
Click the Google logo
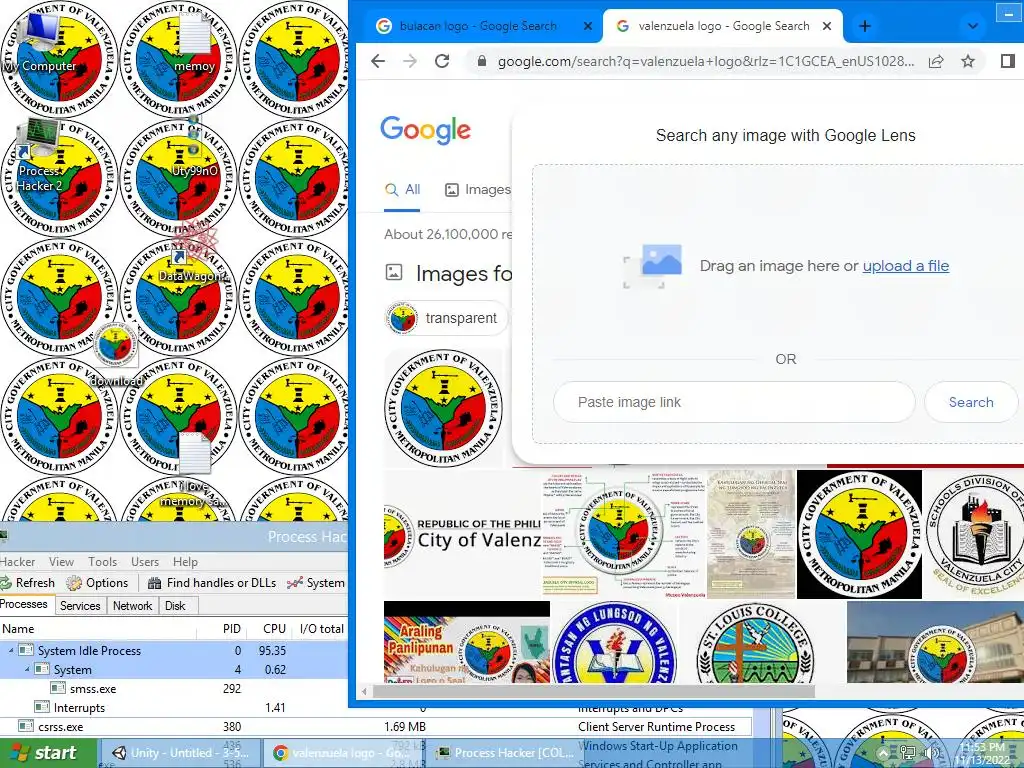pyautogui.click(x=425, y=130)
